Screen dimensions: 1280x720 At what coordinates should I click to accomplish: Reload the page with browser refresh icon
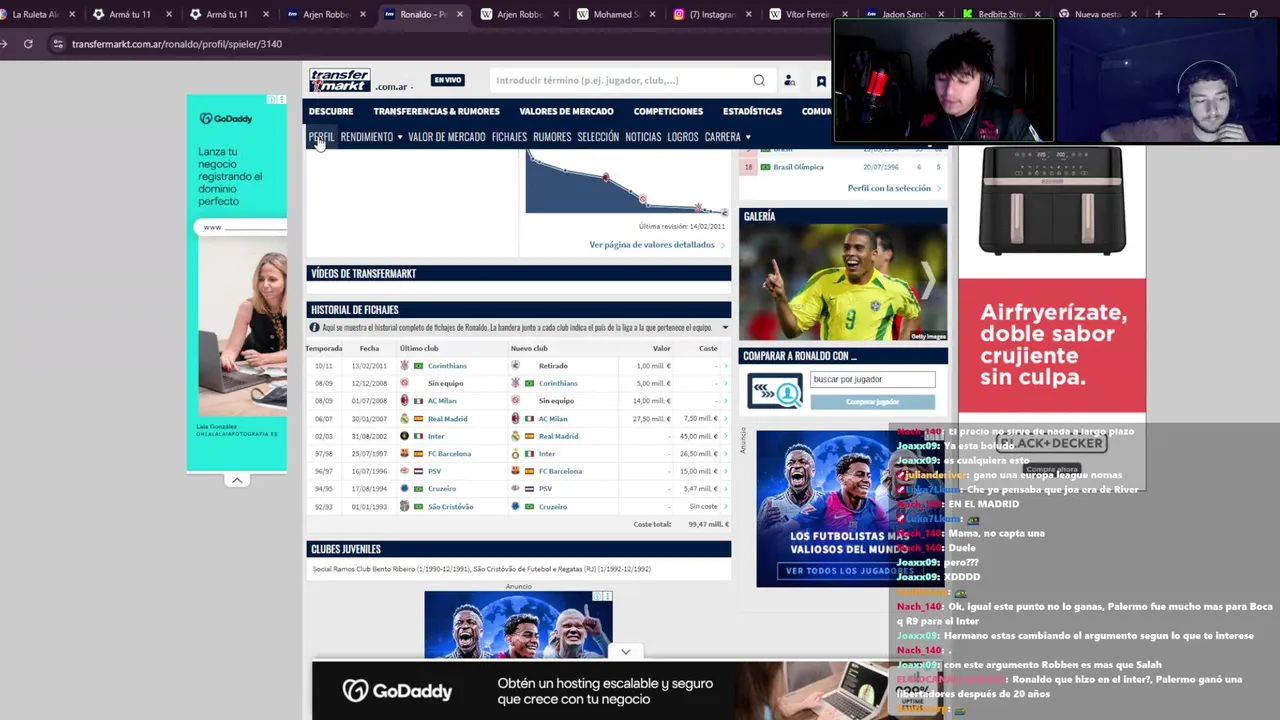coord(28,44)
